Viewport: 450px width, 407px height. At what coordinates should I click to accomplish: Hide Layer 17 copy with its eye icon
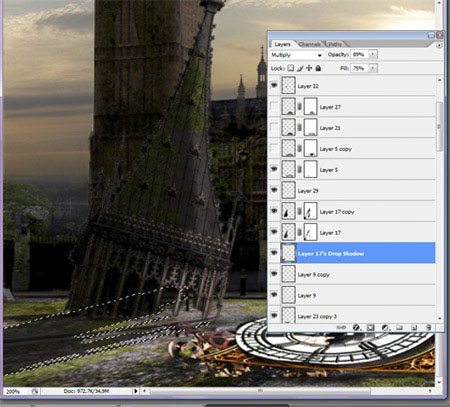click(274, 211)
